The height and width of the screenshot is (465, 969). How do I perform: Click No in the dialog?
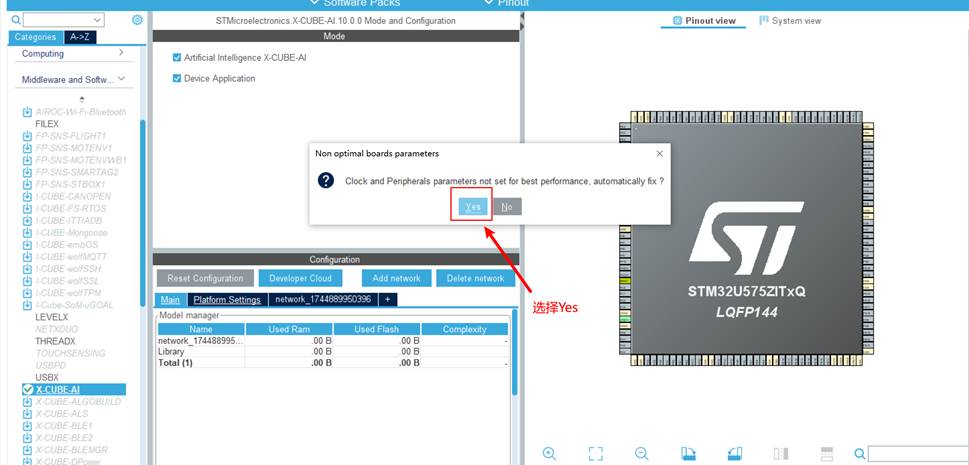pos(507,207)
